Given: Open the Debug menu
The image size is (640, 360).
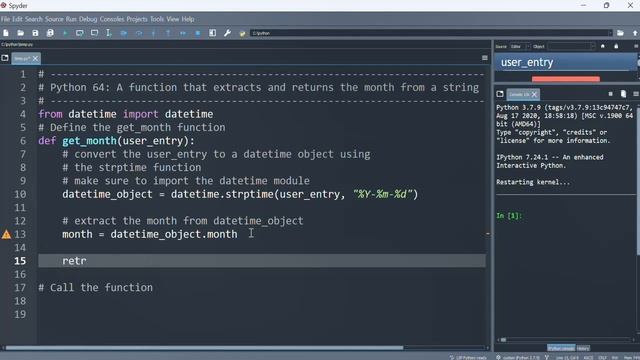Looking at the screenshot, I should pos(88,19).
